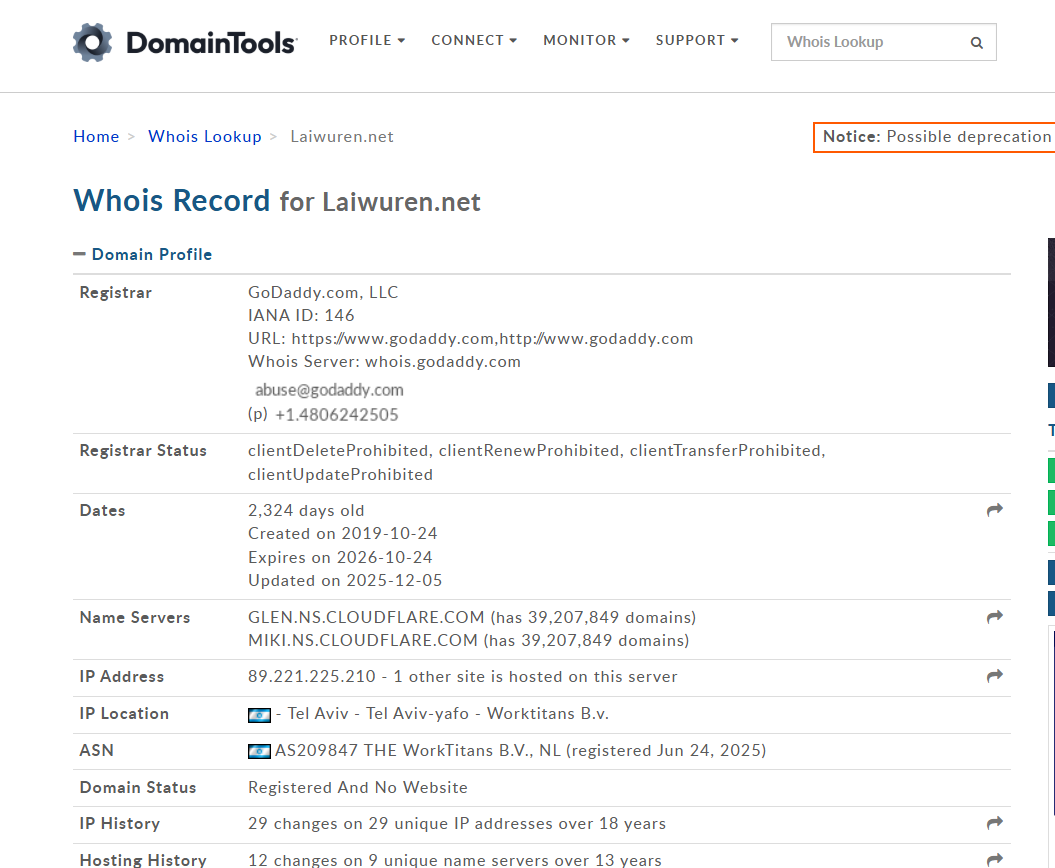Click the flag icon in ASN row

tap(259, 751)
